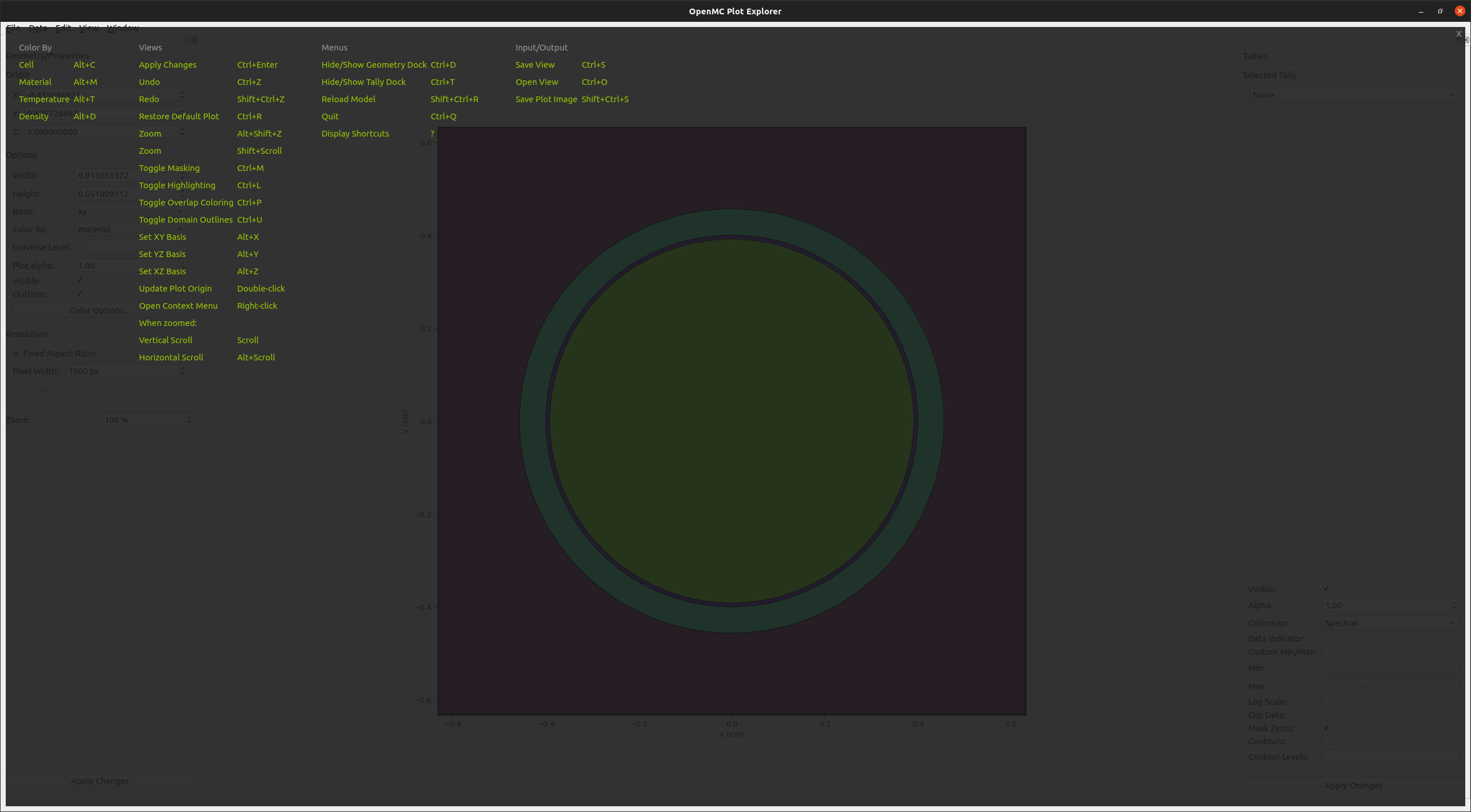The width and height of the screenshot is (1471, 812).
Task: Float the Tallies dock panel
Action: click(1459, 40)
